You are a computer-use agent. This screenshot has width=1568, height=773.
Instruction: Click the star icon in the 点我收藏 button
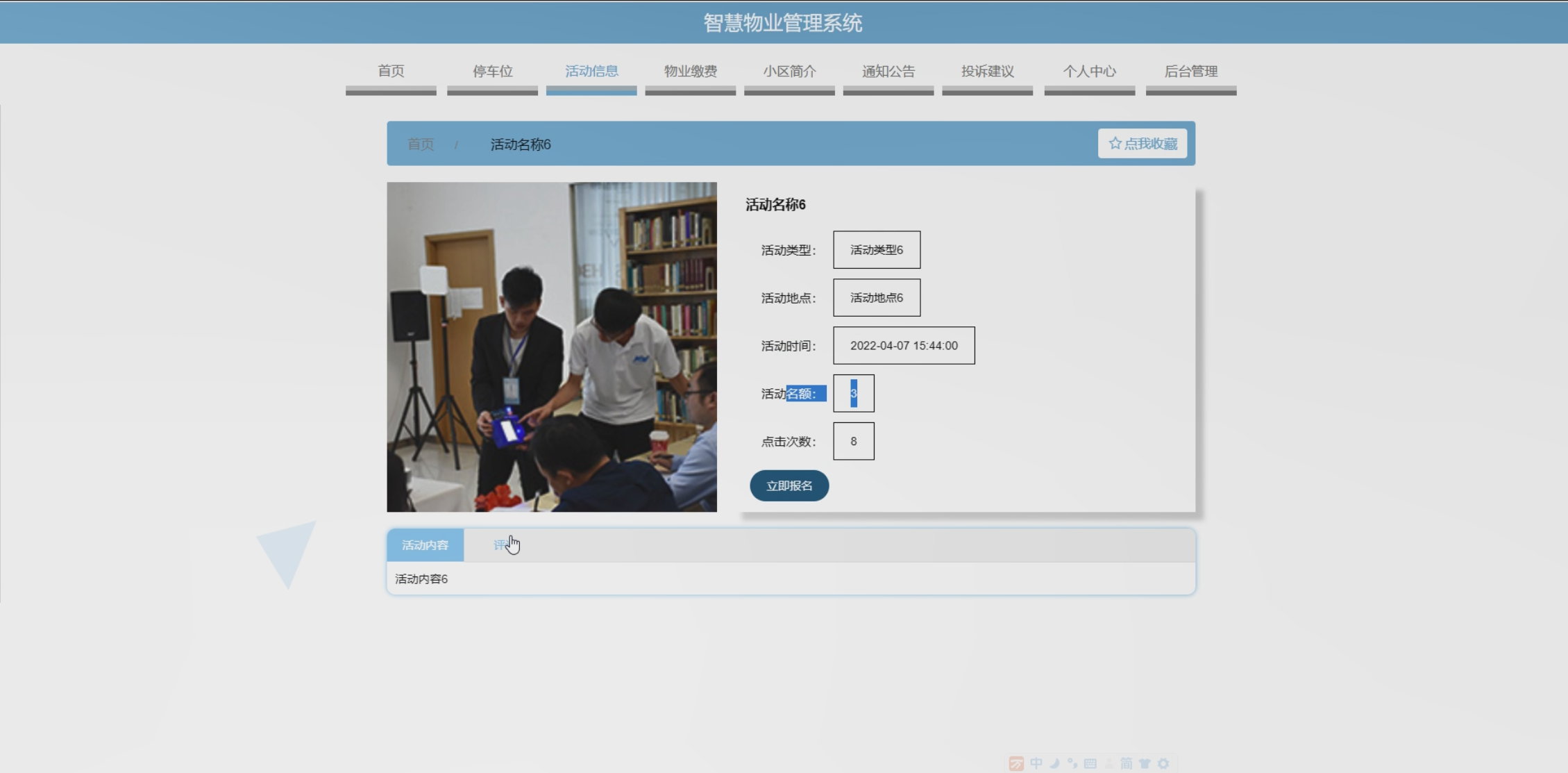click(x=1115, y=144)
